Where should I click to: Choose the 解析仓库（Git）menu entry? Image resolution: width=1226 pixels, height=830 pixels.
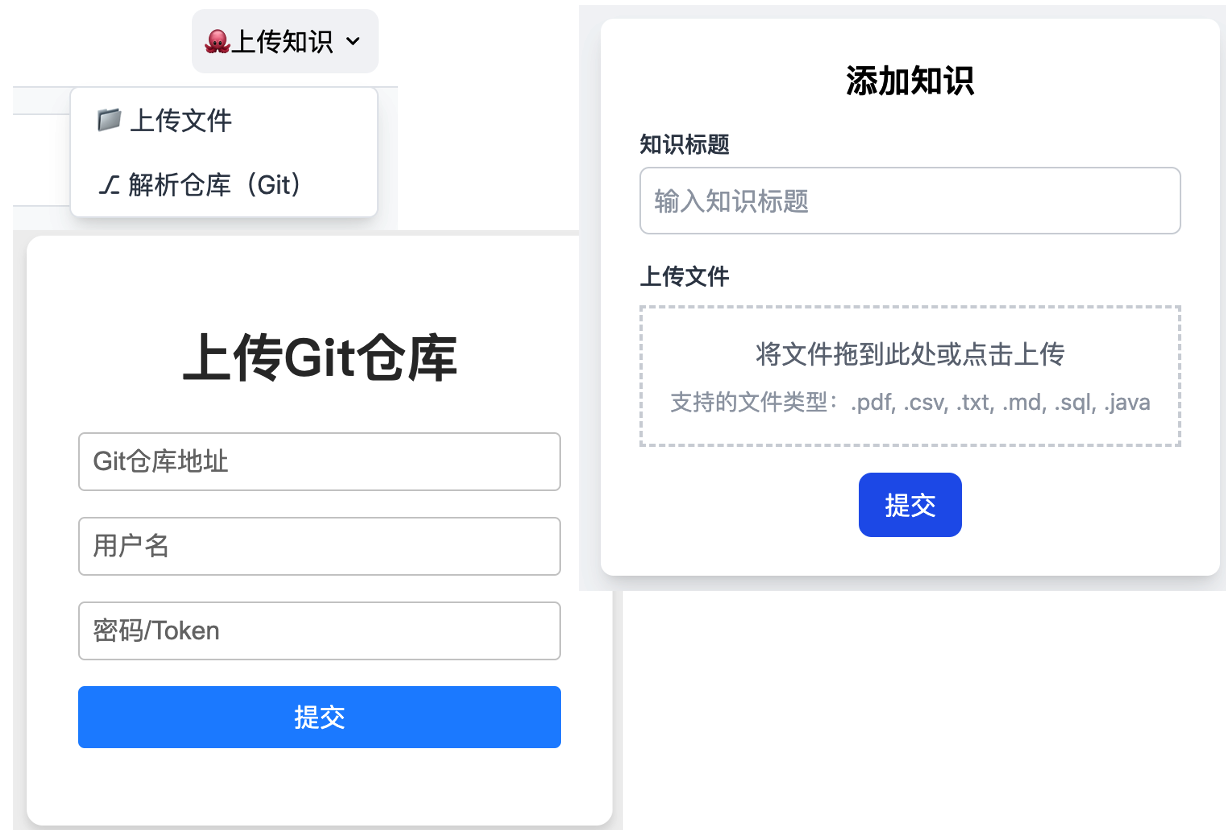point(215,185)
